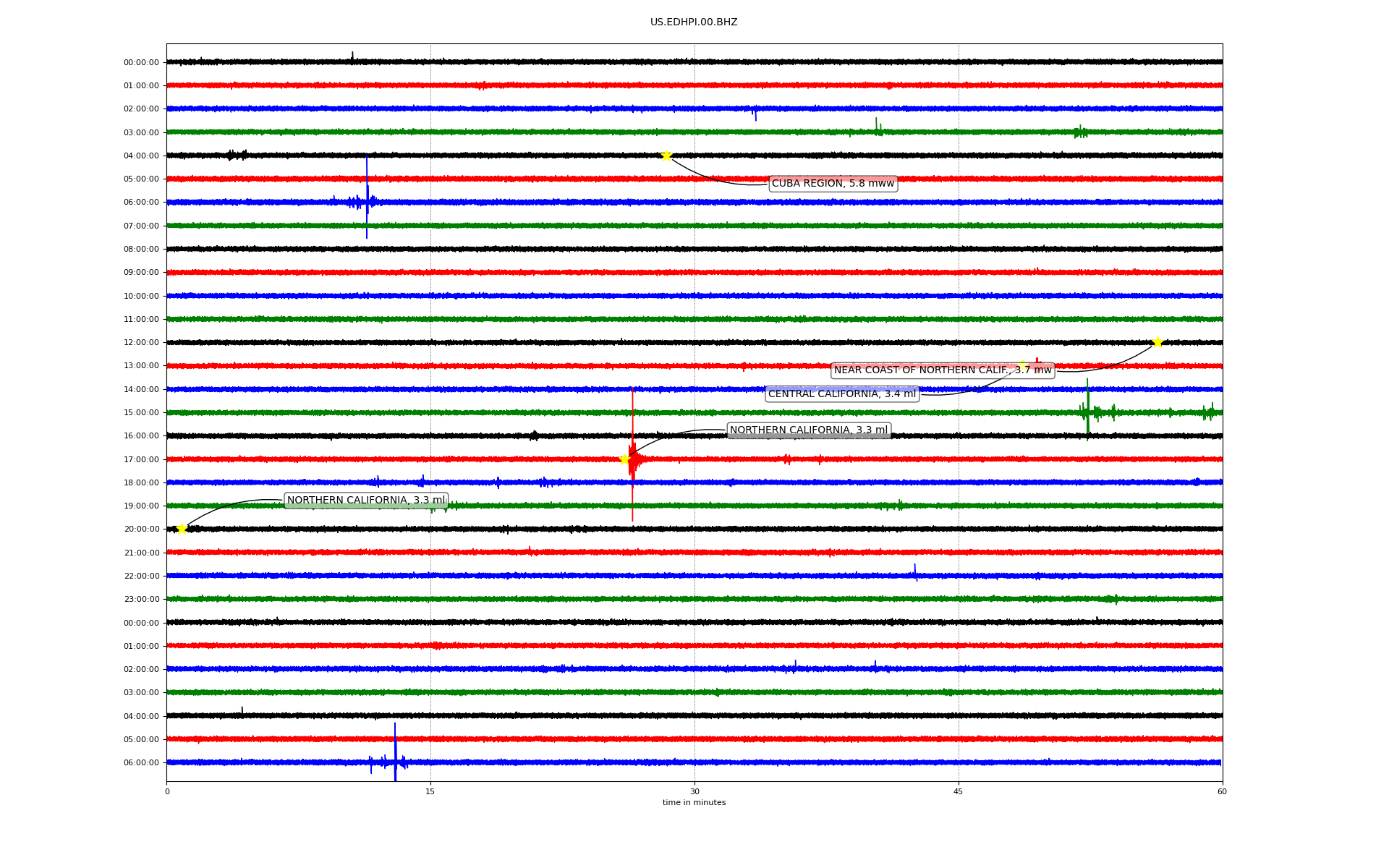1389x868 pixels.
Task: Click the CUBA REGION, 5.8 mww label
Action: 833,184
